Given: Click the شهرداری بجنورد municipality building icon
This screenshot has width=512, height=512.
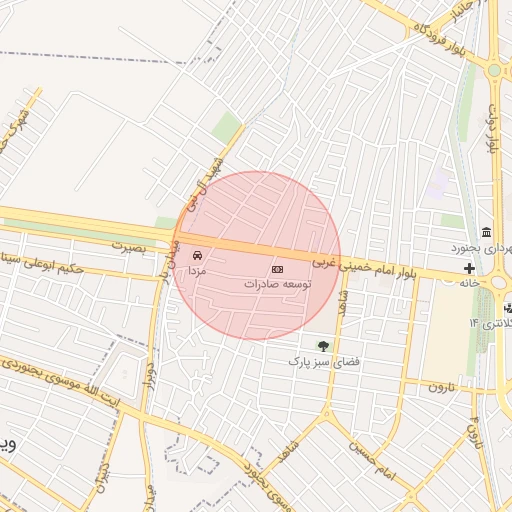Looking at the screenshot, I should [x=487, y=232].
